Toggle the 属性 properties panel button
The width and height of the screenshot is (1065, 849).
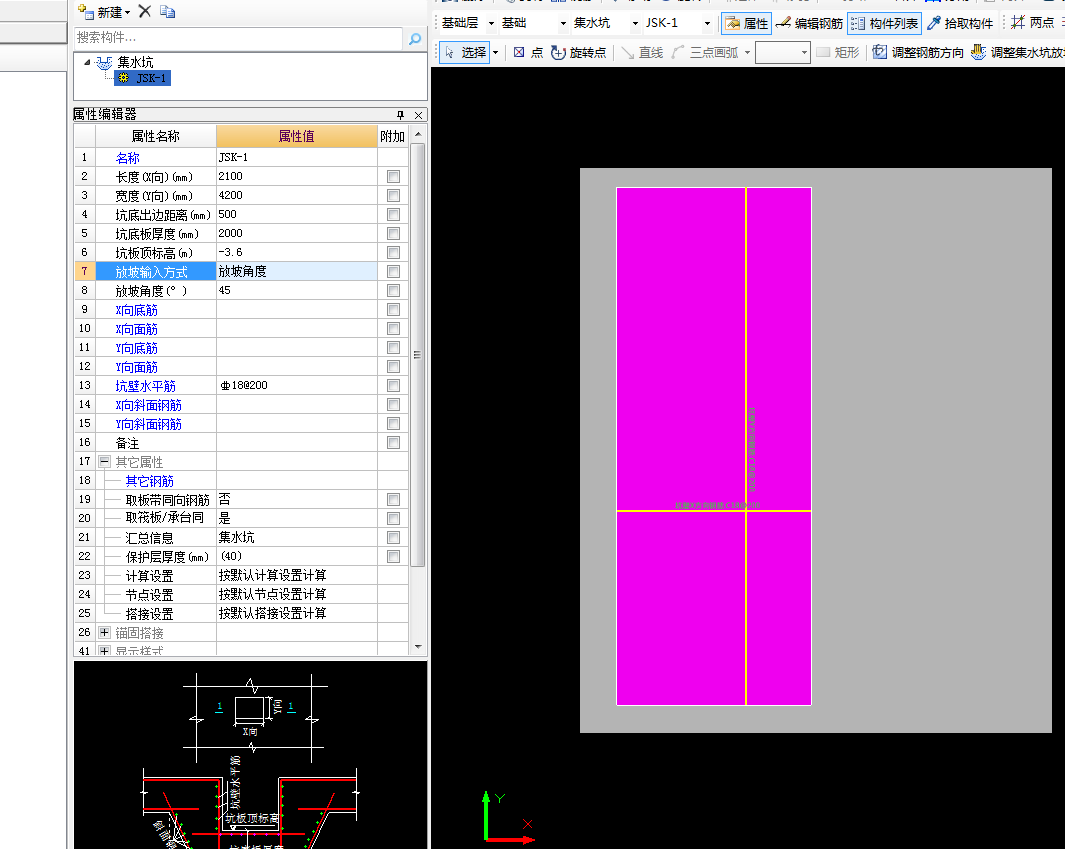(746, 23)
